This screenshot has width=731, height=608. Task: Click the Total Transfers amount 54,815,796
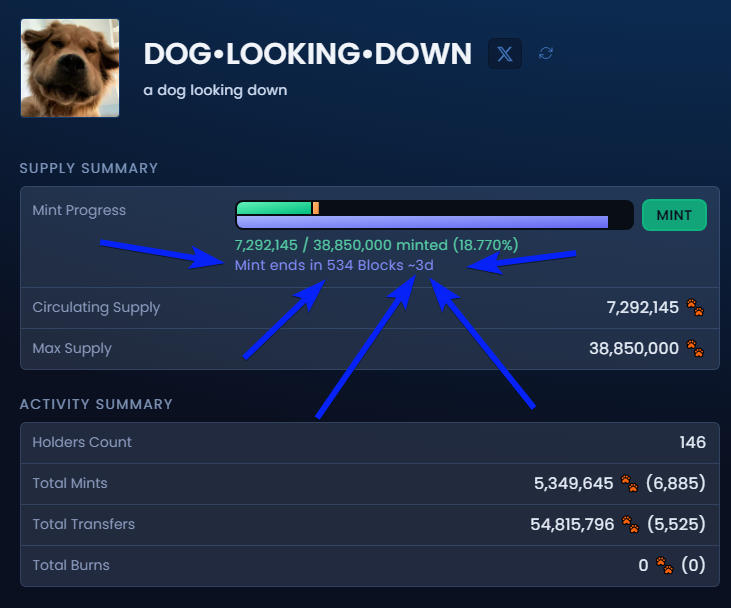point(572,525)
